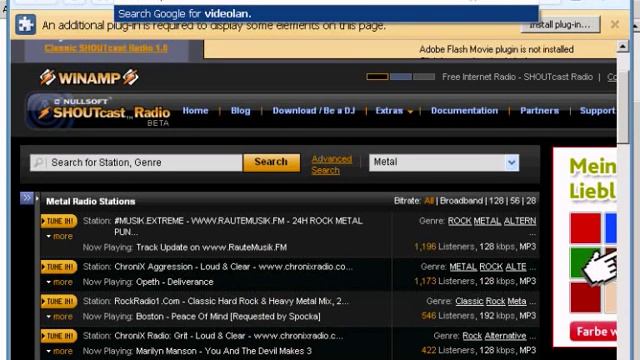The height and width of the screenshot is (360, 640).
Task: Open the Metal genre dropdown
Action: [444, 162]
